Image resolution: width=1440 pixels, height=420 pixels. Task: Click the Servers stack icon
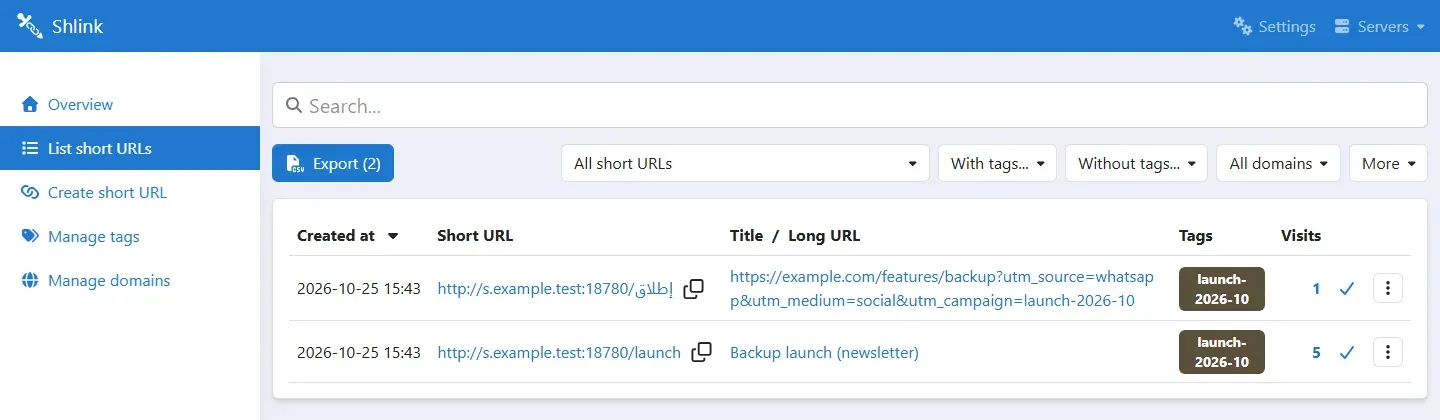(x=1342, y=26)
